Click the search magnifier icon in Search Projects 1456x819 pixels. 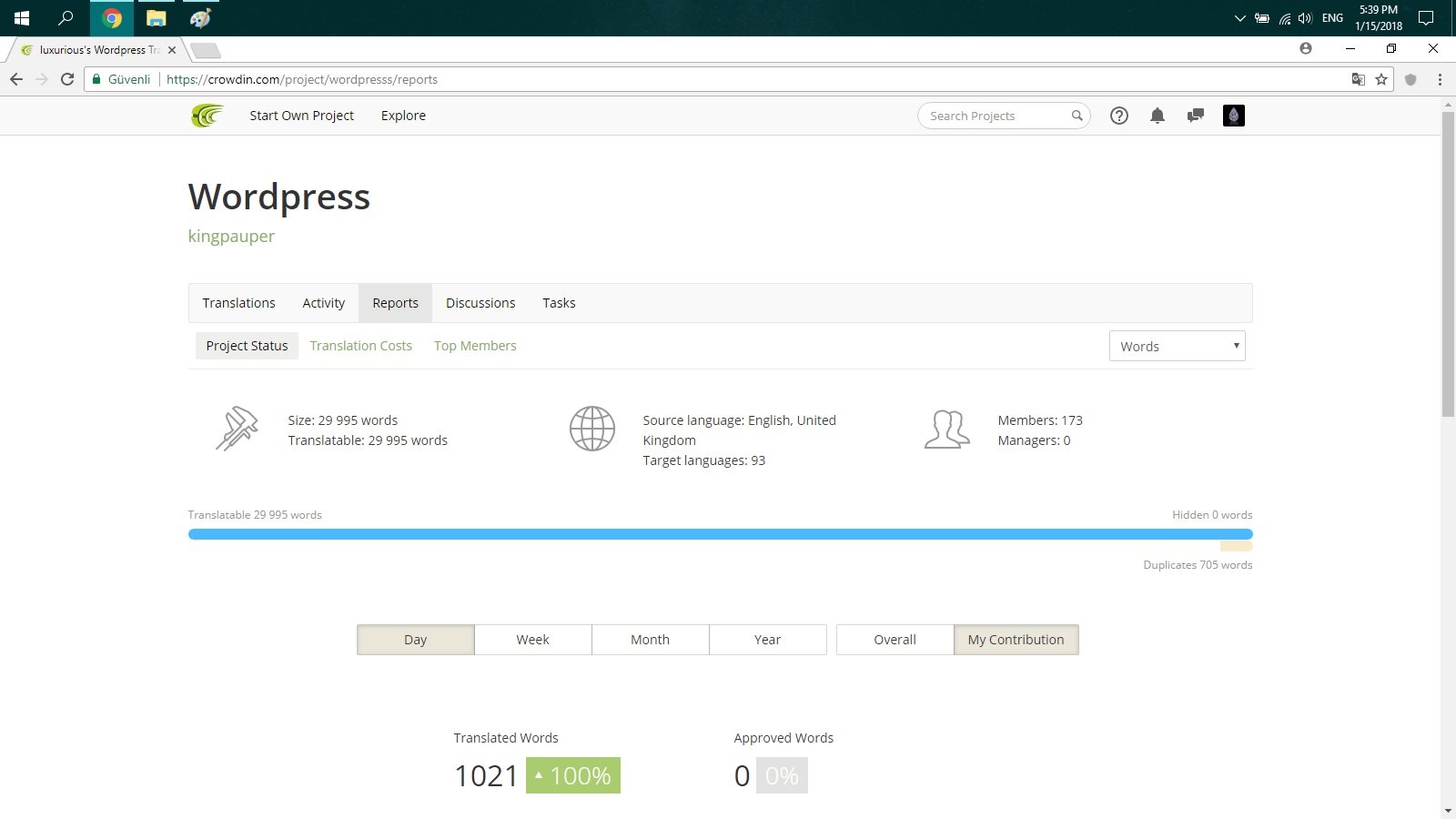[x=1077, y=116]
